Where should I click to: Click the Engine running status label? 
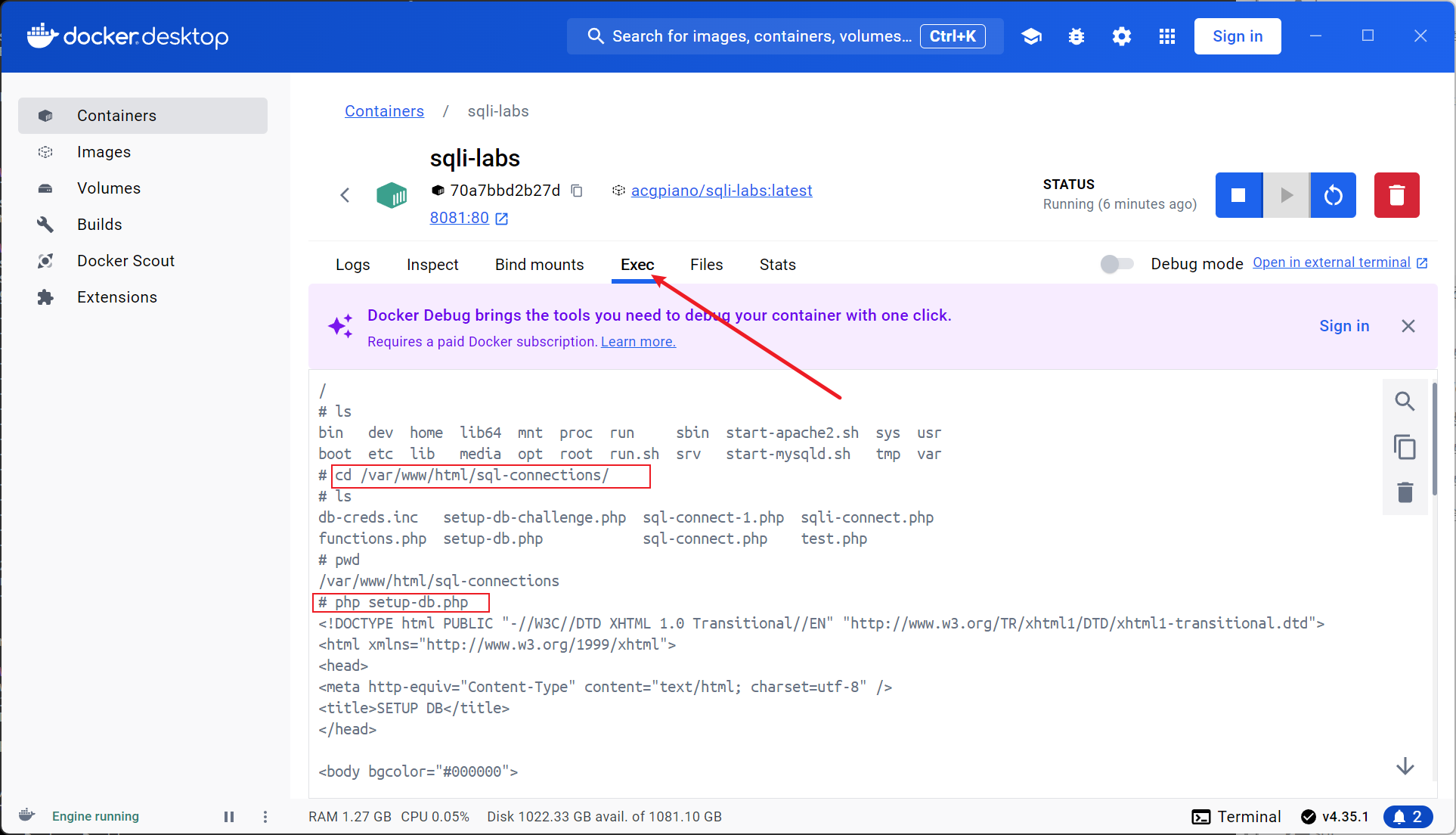coord(95,817)
